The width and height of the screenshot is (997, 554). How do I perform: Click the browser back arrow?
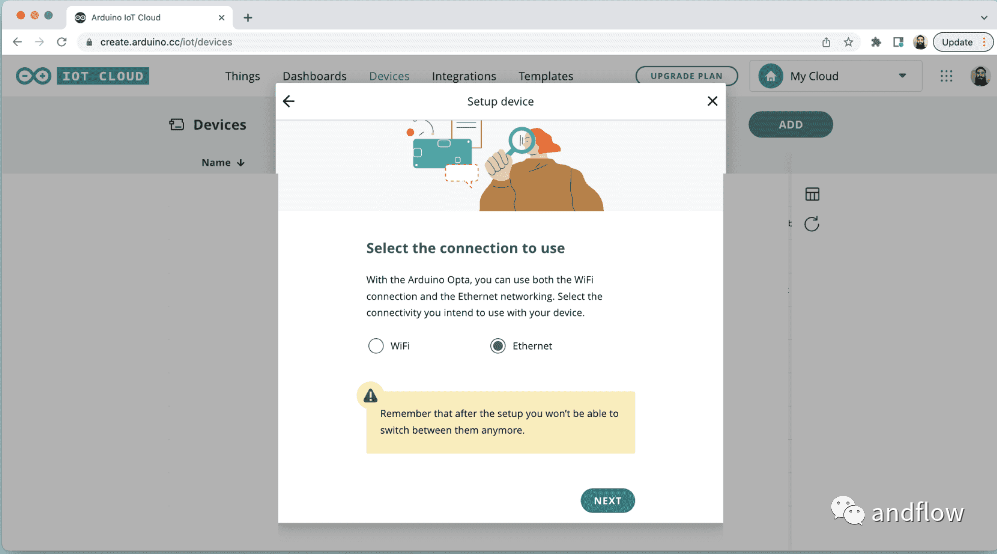(x=17, y=42)
